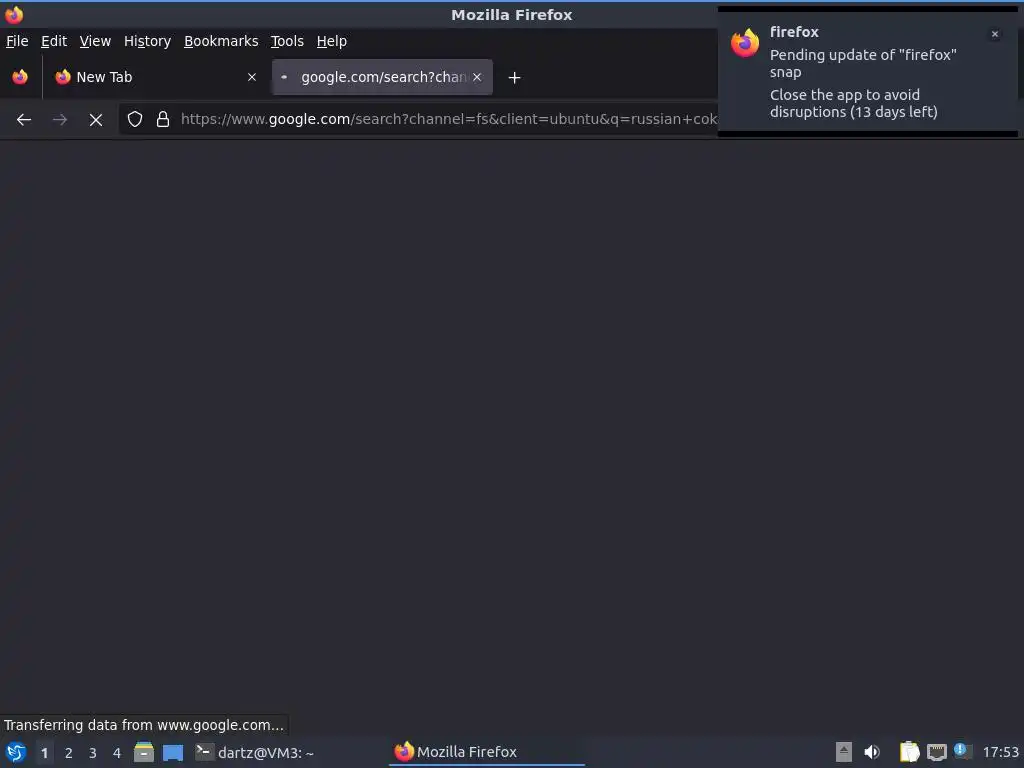Go back to the previous page
The height and width of the screenshot is (768, 1024).
click(x=24, y=120)
